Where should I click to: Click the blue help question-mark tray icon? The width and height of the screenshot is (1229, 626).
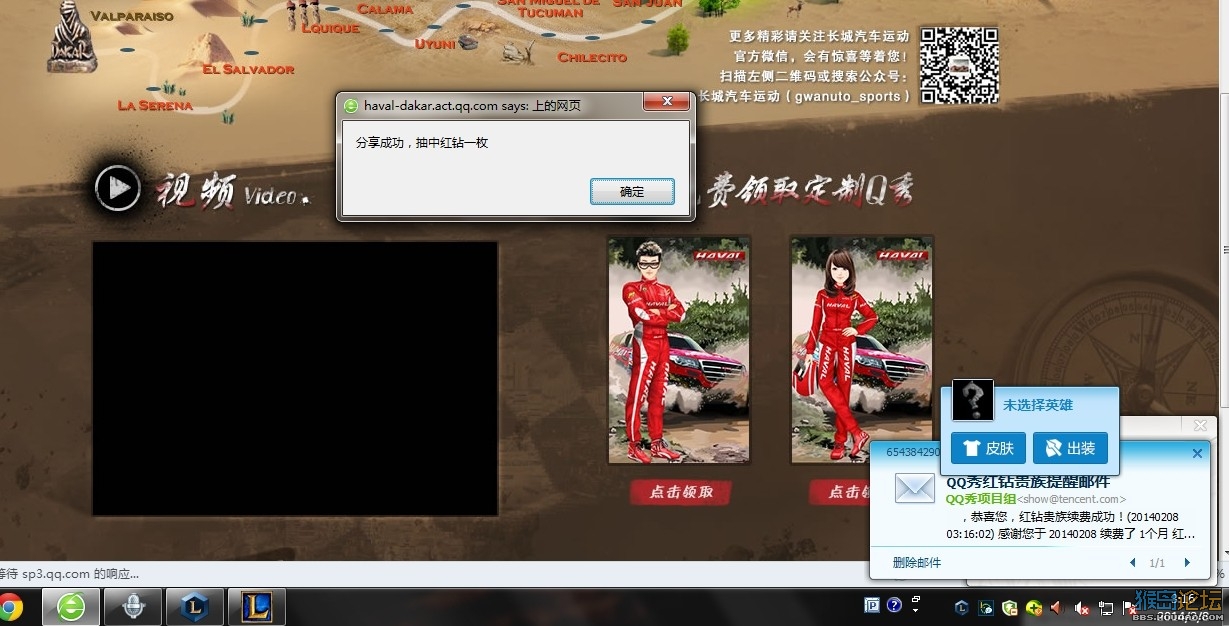(x=894, y=605)
